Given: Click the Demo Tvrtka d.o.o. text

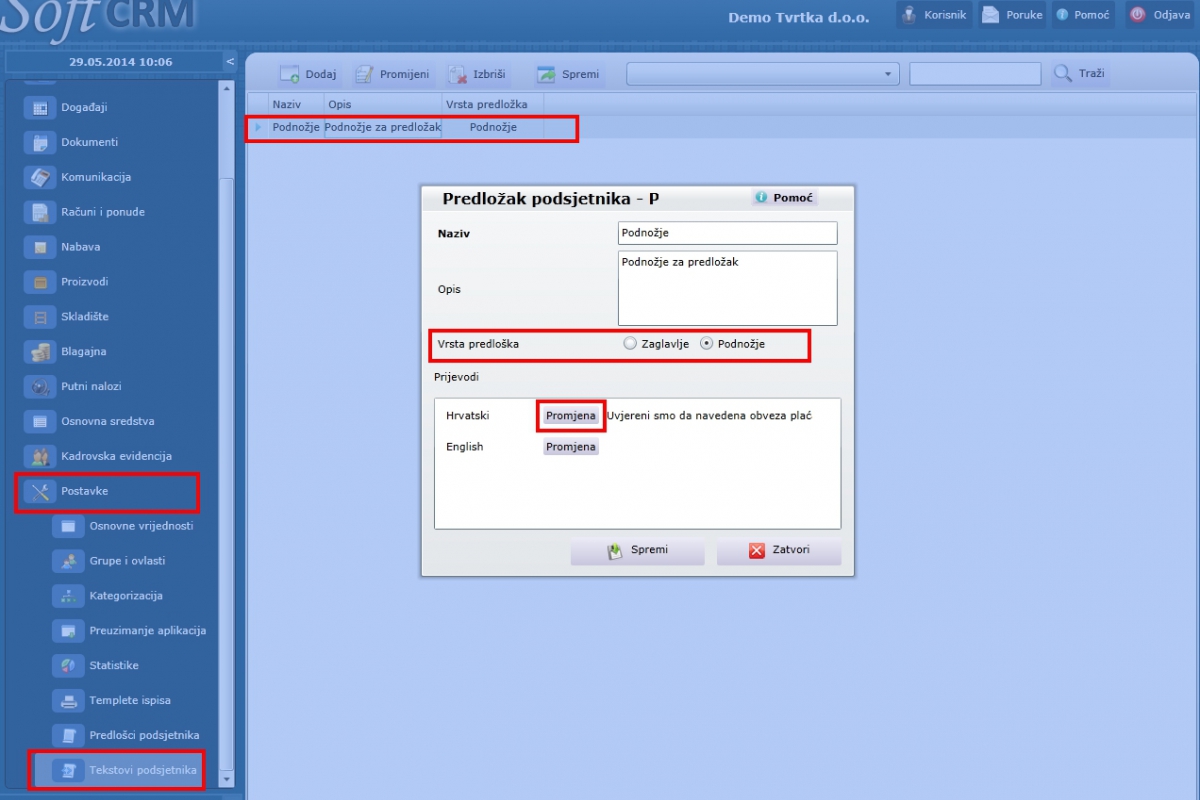Looking at the screenshot, I should point(798,17).
